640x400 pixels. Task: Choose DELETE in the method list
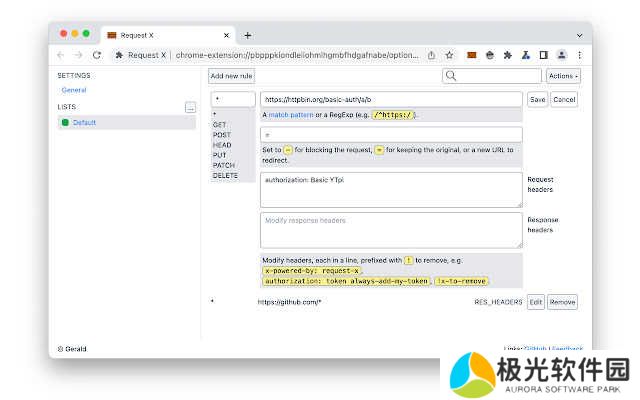[x=225, y=176]
